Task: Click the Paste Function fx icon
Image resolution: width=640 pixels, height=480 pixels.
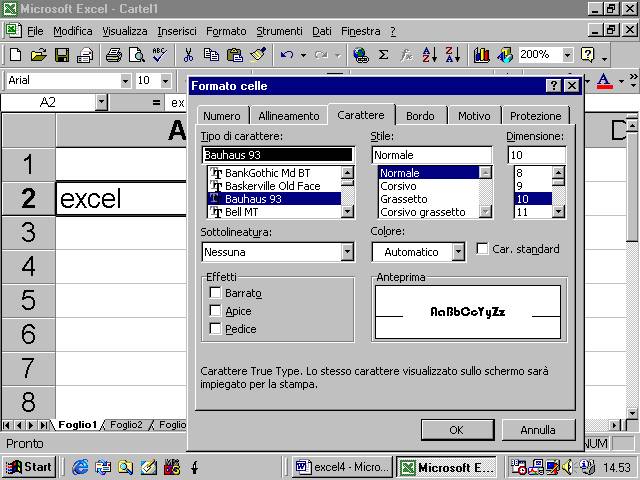Action: pos(406,55)
